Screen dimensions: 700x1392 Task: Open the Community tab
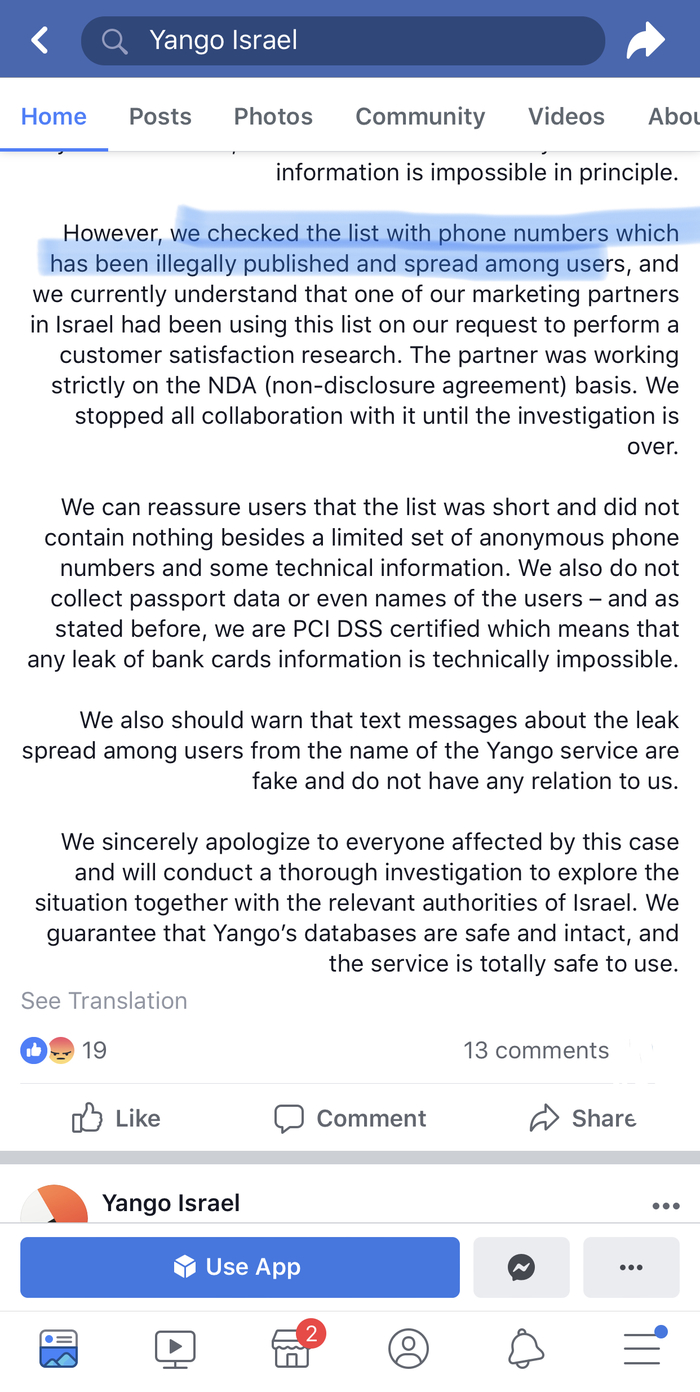tap(420, 116)
